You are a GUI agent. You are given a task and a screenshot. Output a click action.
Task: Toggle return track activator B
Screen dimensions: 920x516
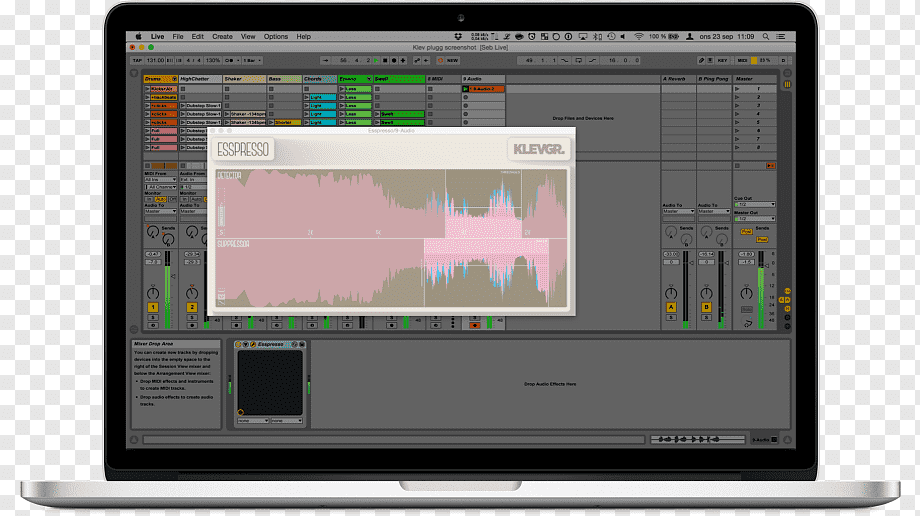tap(706, 307)
